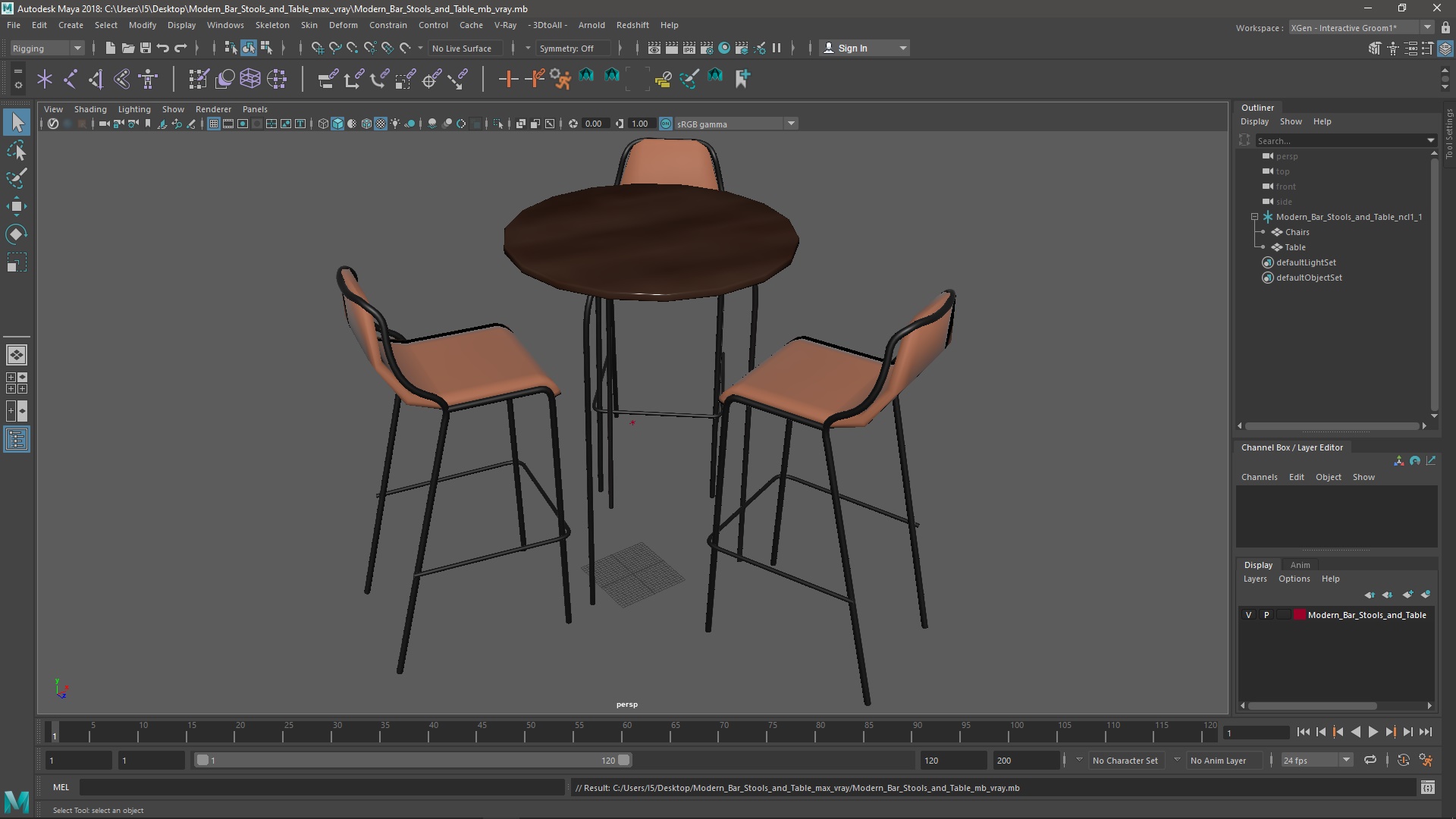The height and width of the screenshot is (819, 1456).
Task: Click the Outliner Search input field
Action: [x=1339, y=140]
